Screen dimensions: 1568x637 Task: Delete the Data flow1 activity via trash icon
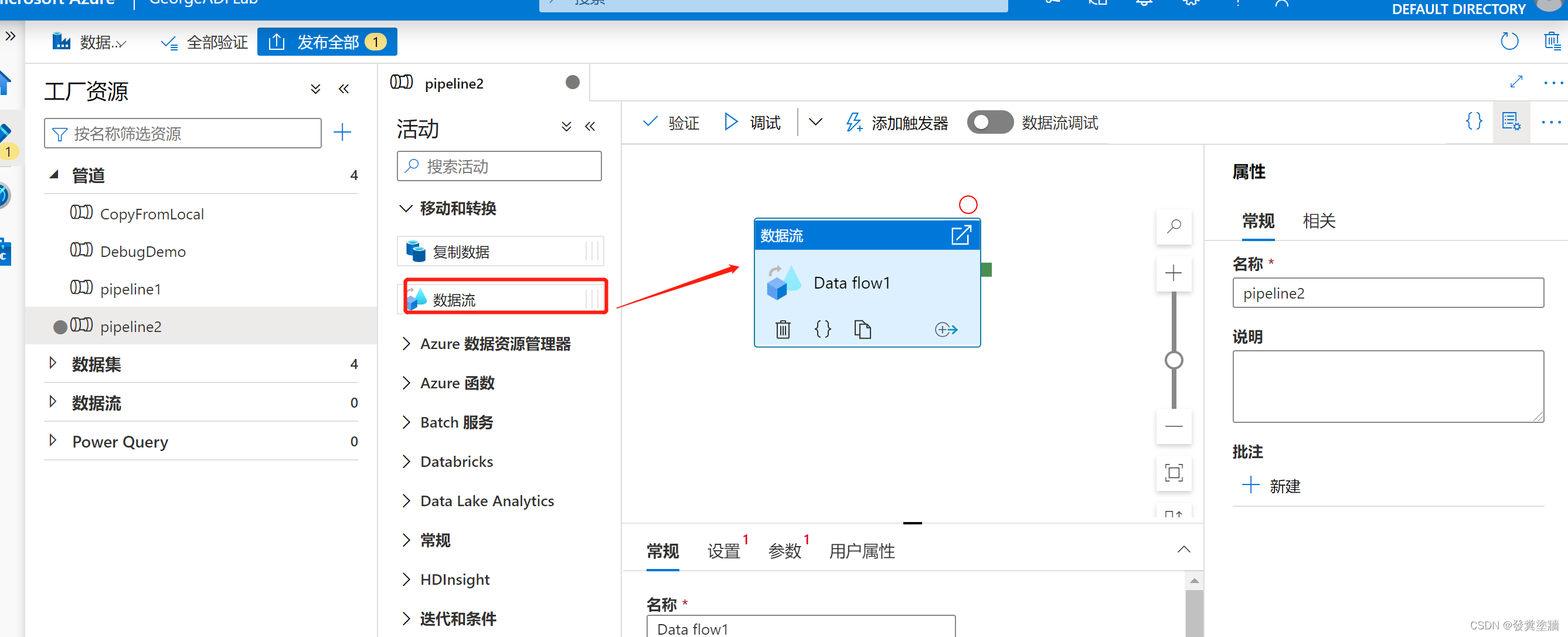[x=783, y=329]
